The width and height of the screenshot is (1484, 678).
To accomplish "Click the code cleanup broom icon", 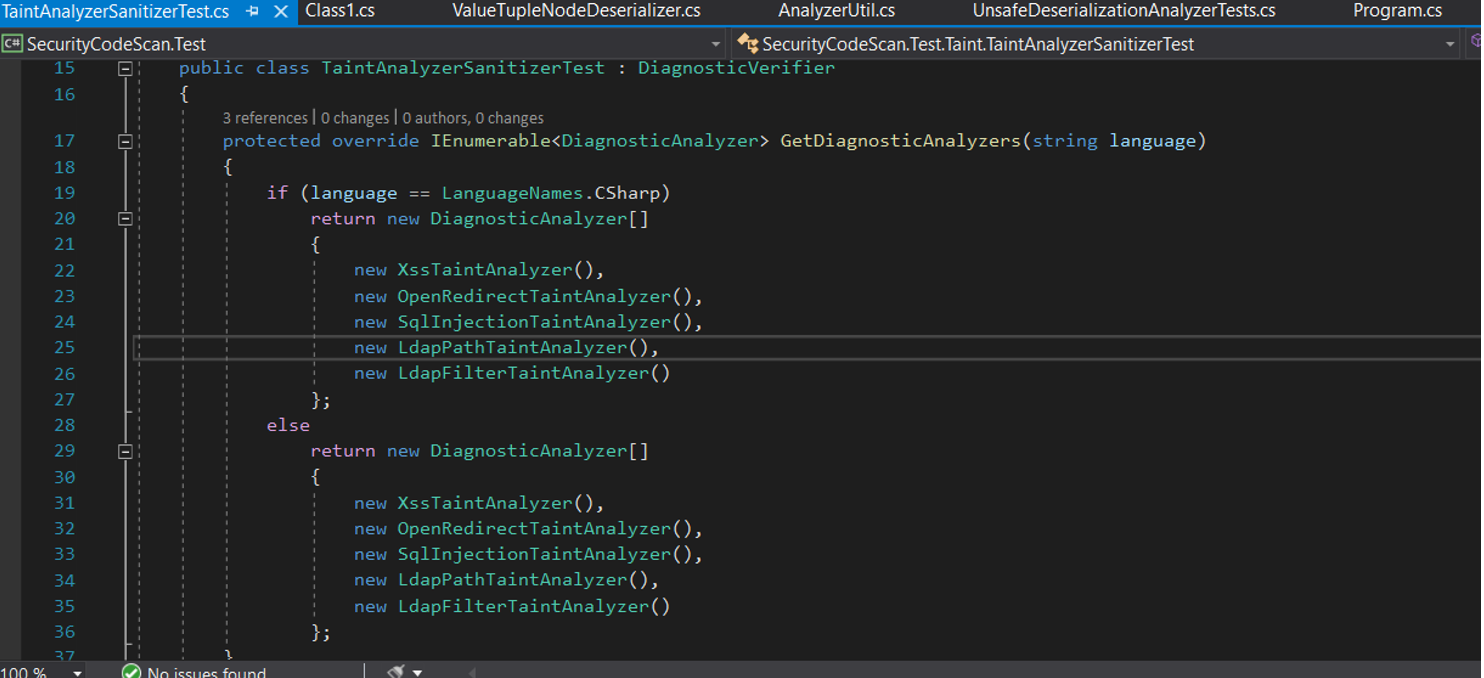I will (x=396, y=672).
